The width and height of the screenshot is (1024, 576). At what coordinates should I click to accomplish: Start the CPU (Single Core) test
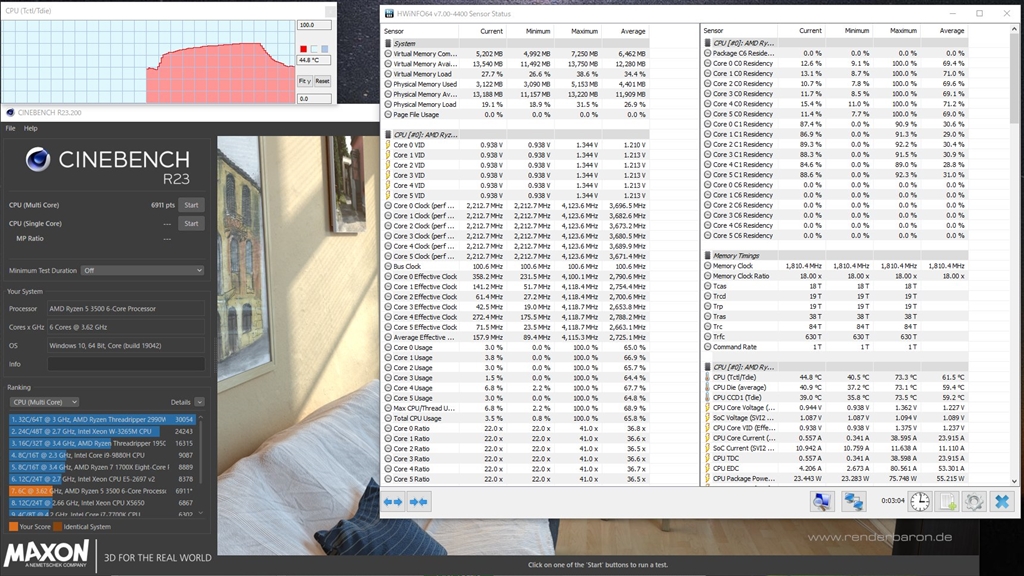191,223
